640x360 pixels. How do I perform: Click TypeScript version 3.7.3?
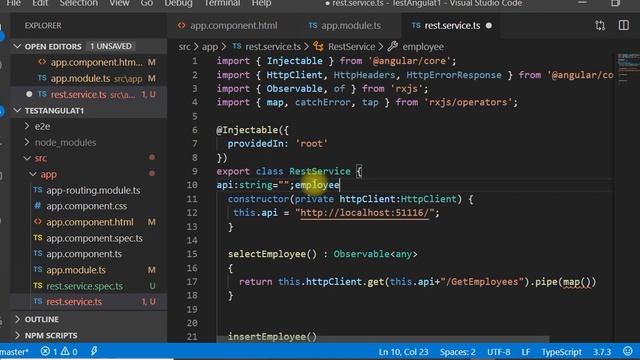pos(602,352)
